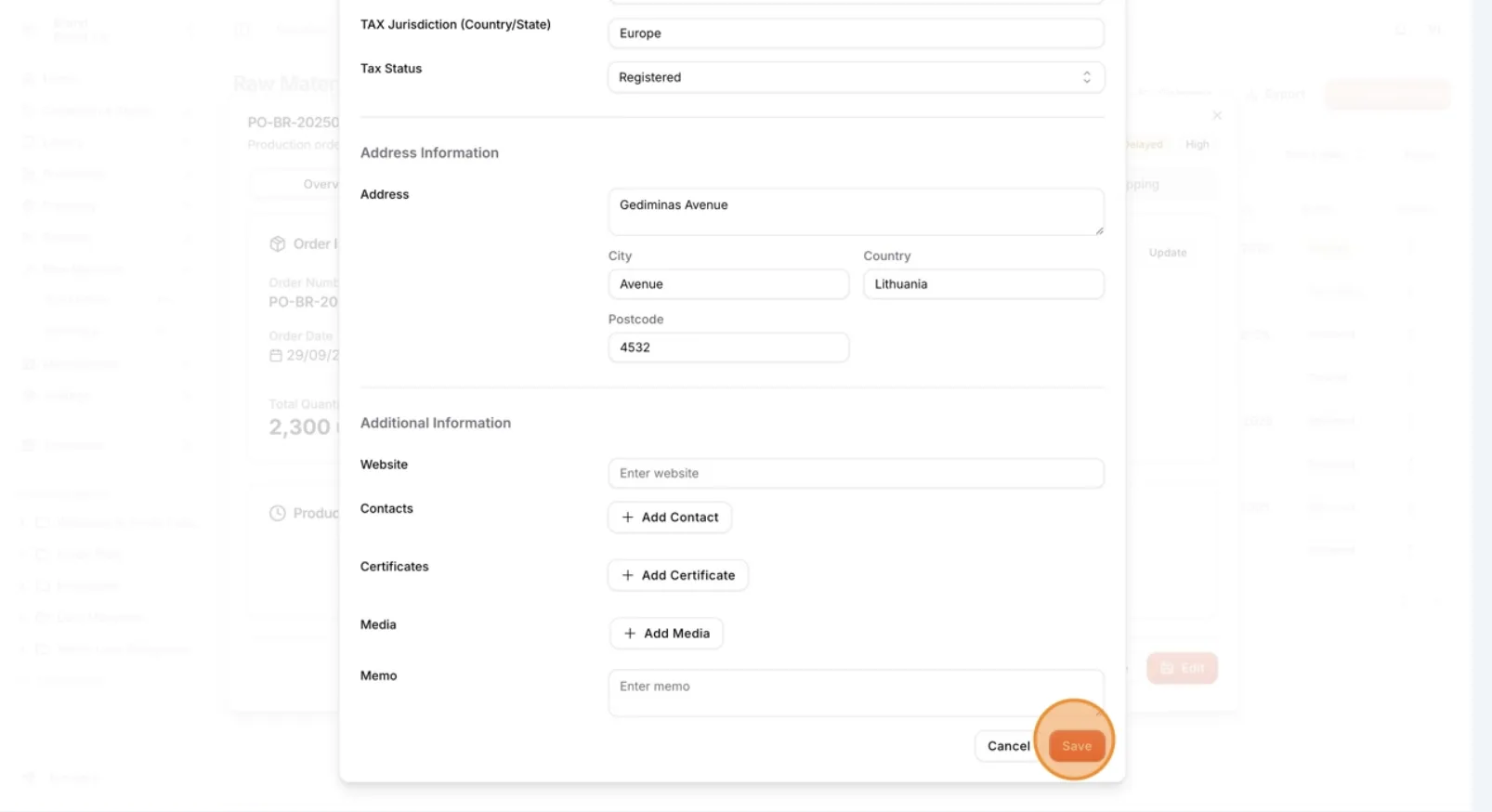This screenshot has height=812, width=1492.
Task: Focus the Memo text area
Action: point(856,693)
